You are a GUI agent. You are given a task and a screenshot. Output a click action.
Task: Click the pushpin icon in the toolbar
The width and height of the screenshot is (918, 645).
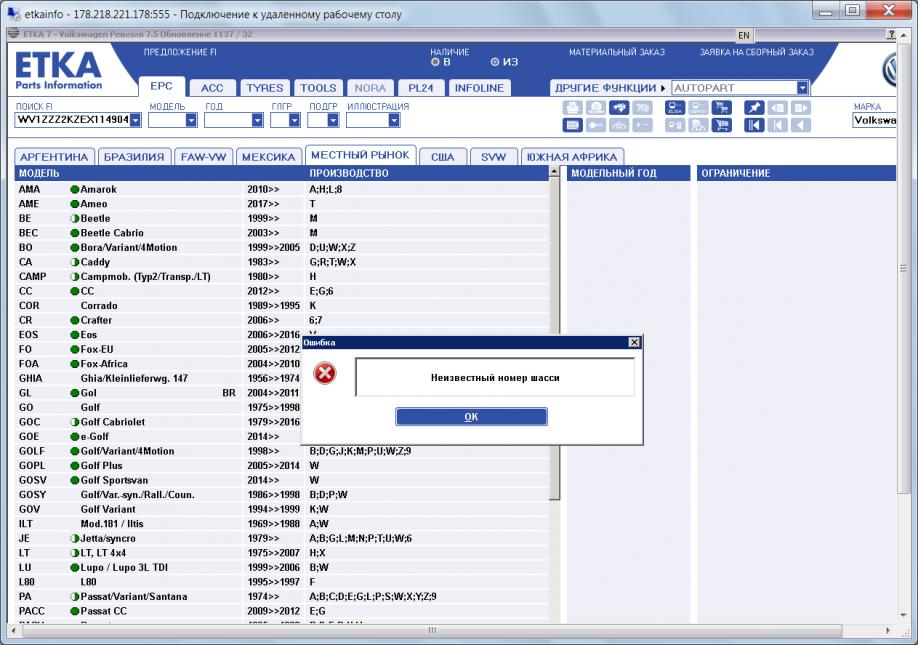[x=754, y=108]
